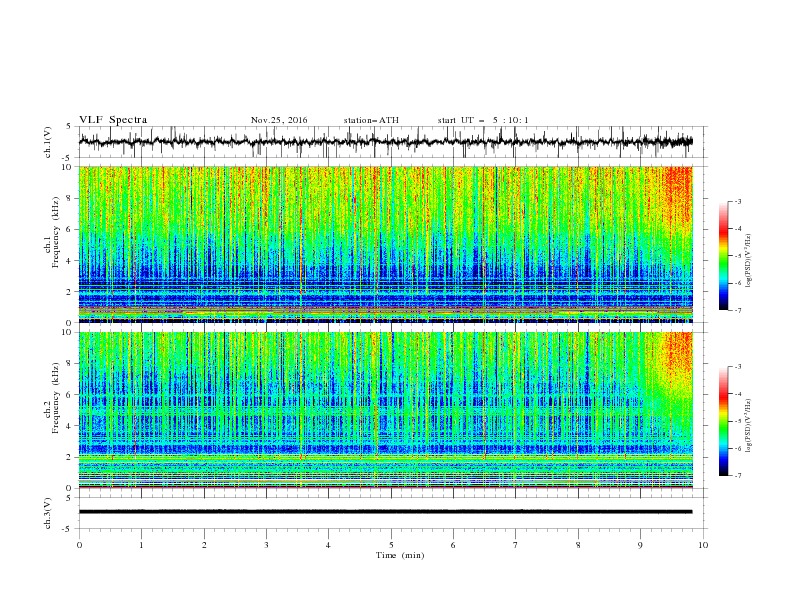Click the "5" tick on ch.1 voltage axis
Screen dimensions: 792x612
70,126
